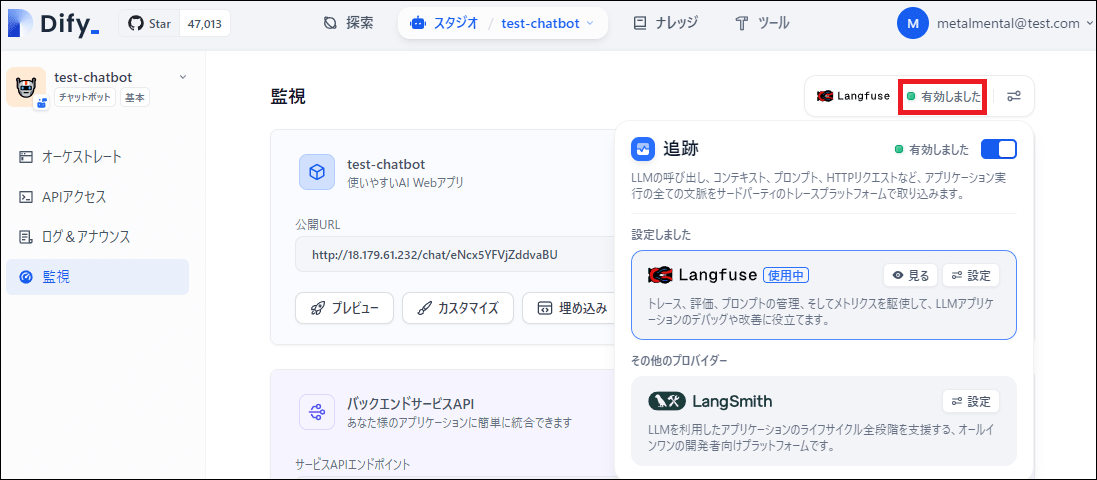Toggle the 追跡 tracing switch off

[x=998, y=150]
